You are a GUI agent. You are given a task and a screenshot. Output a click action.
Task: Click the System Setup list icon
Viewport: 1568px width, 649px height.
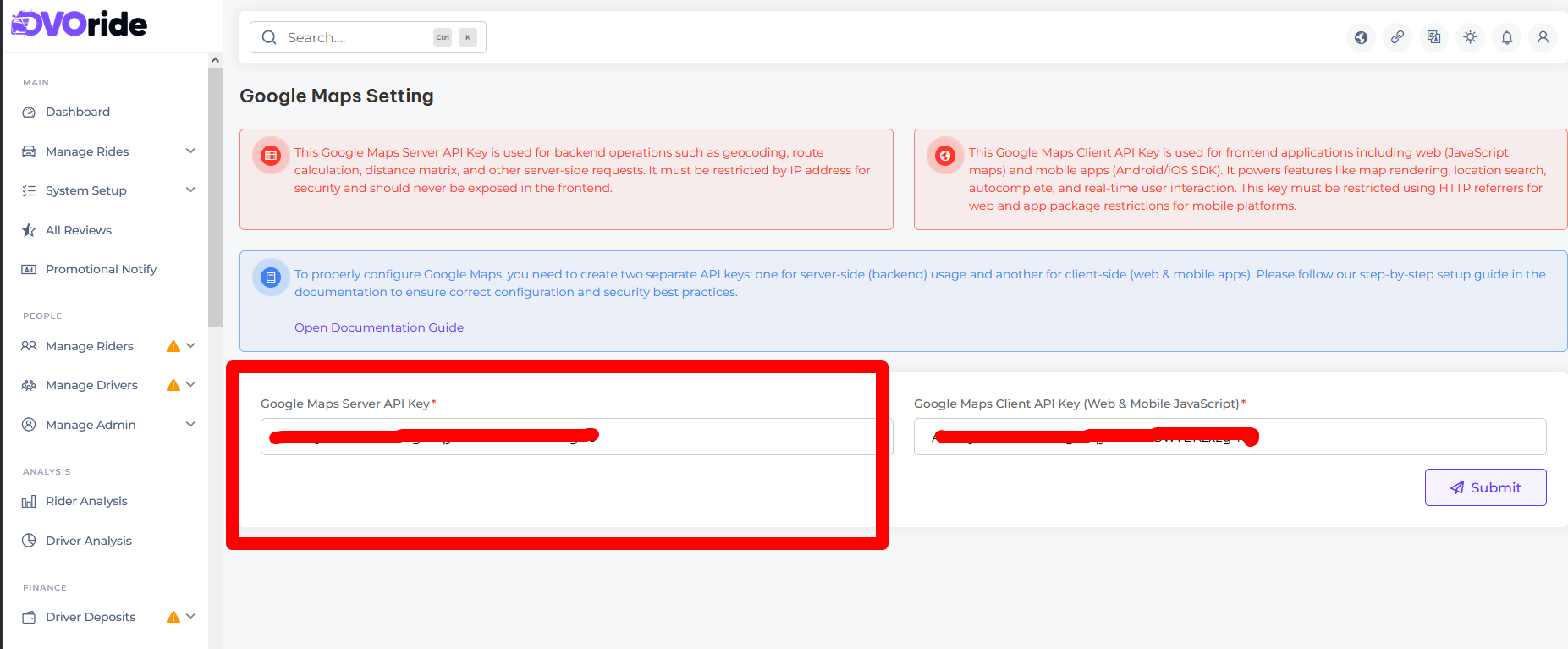pos(29,190)
